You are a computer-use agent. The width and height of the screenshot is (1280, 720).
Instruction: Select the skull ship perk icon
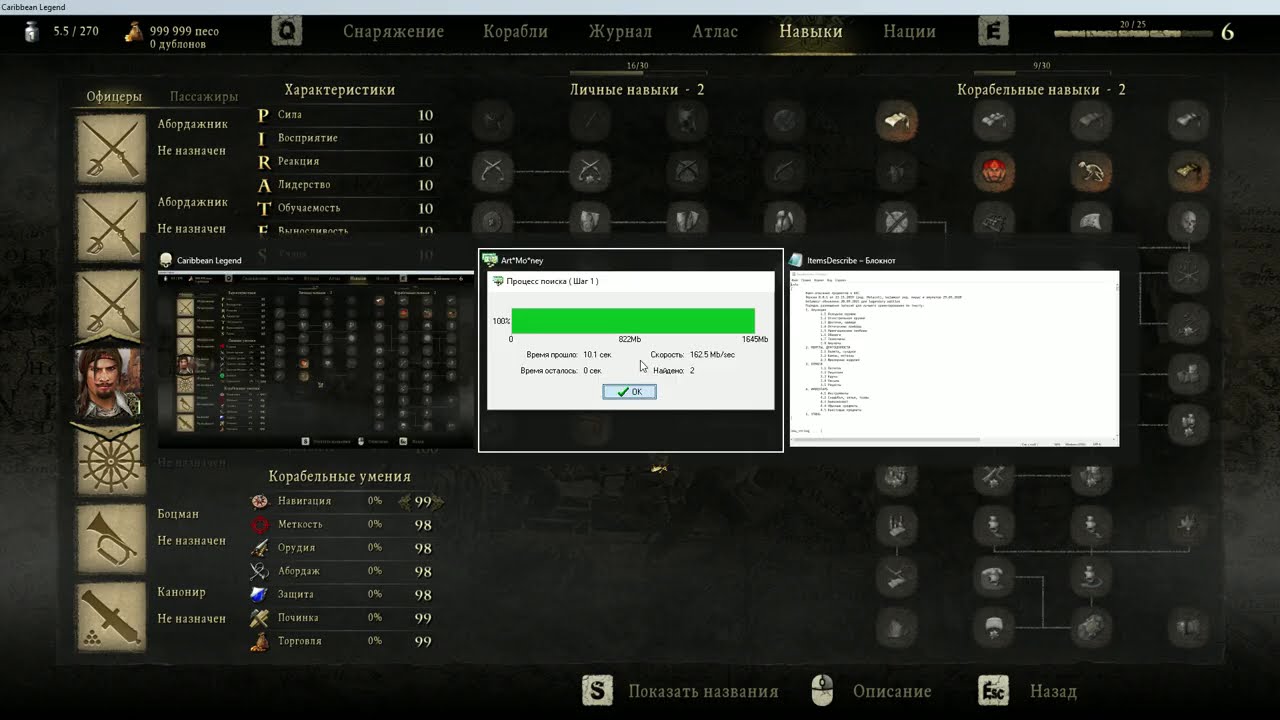tap(1188, 220)
